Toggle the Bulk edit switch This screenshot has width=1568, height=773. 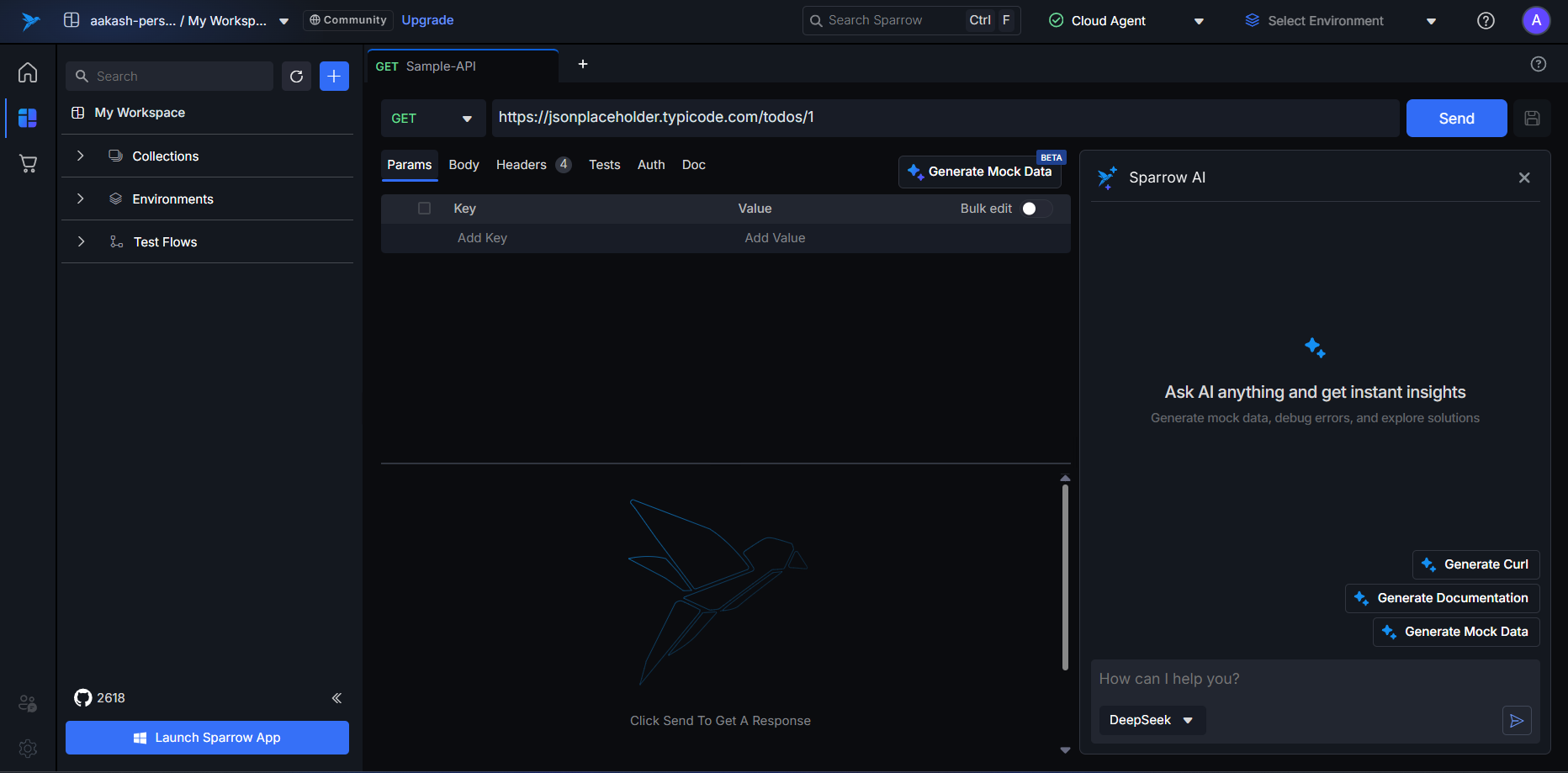pos(1036,209)
